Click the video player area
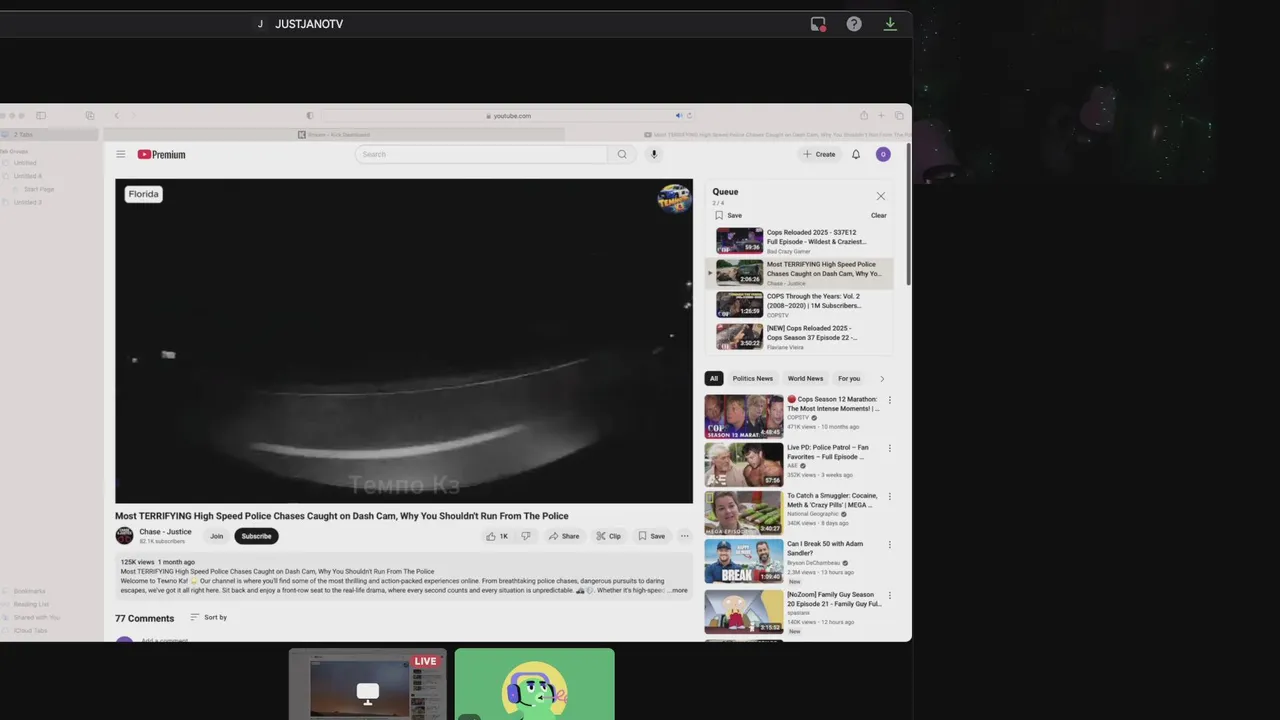1280x720 pixels. 404,341
